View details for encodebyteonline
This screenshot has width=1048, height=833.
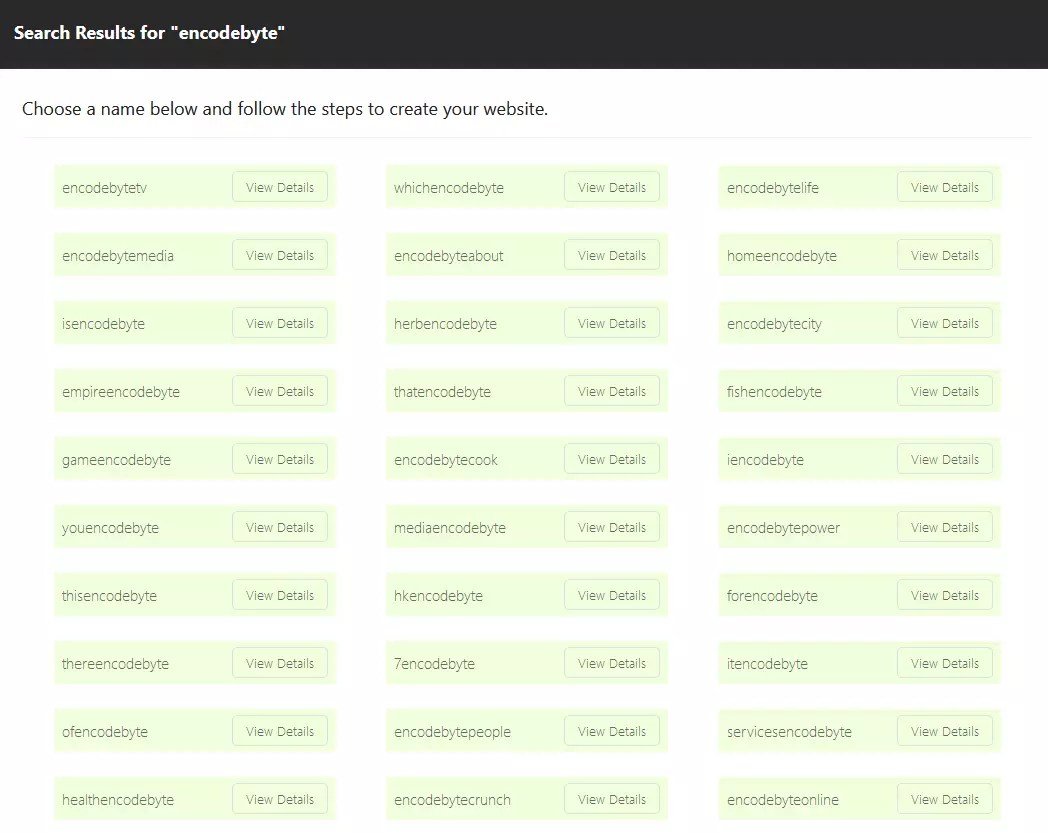[x=944, y=799]
